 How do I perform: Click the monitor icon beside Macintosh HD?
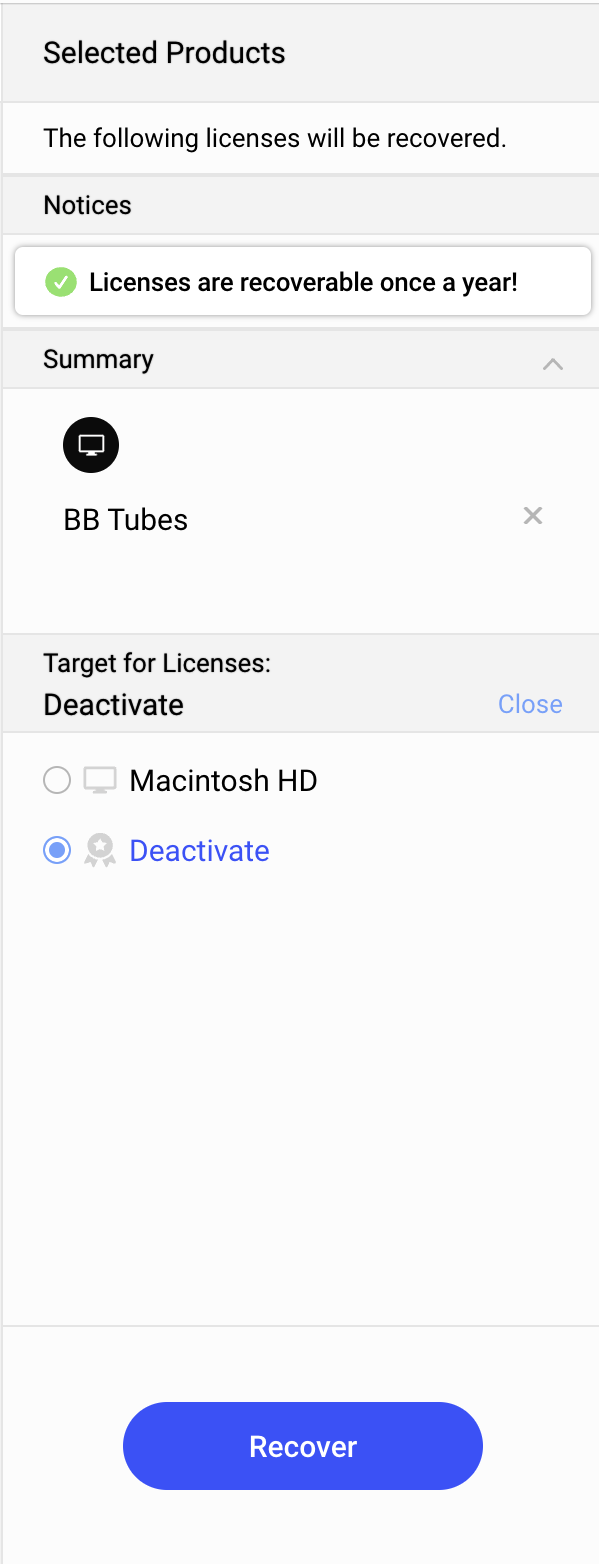100,780
